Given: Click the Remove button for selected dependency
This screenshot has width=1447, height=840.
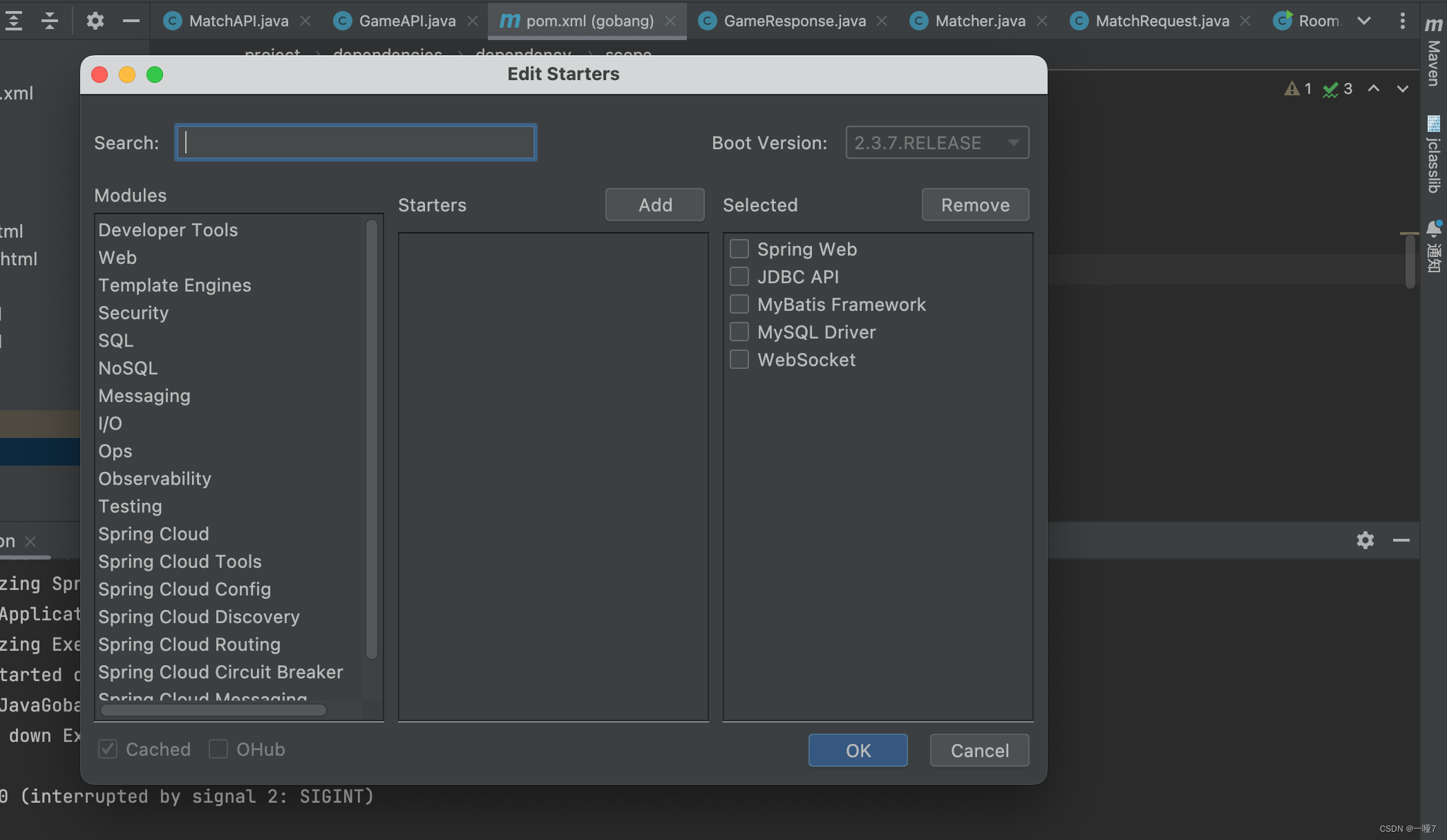Looking at the screenshot, I should pyautogui.click(x=975, y=204).
